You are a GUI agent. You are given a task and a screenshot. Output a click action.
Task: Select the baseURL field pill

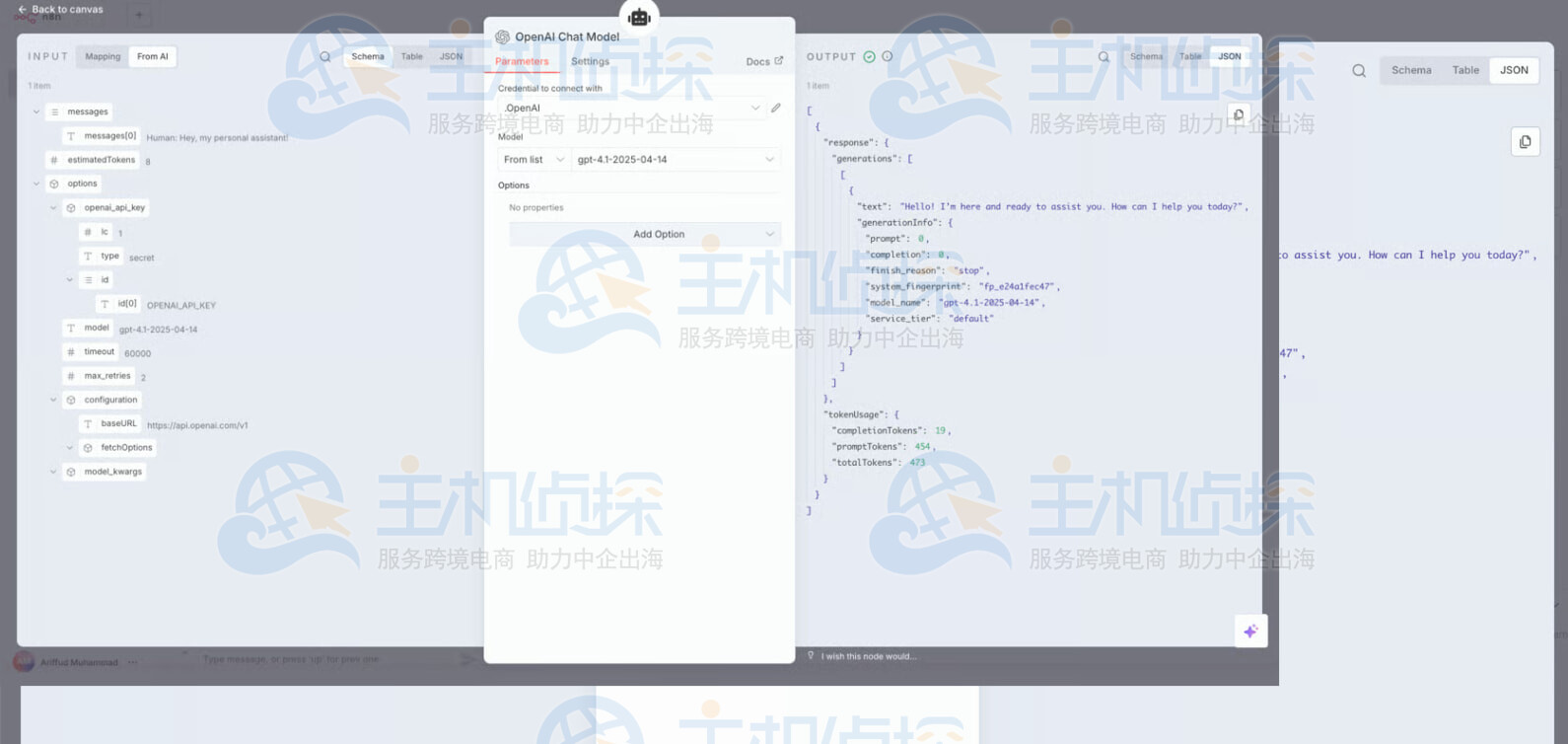[x=110, y=424]
